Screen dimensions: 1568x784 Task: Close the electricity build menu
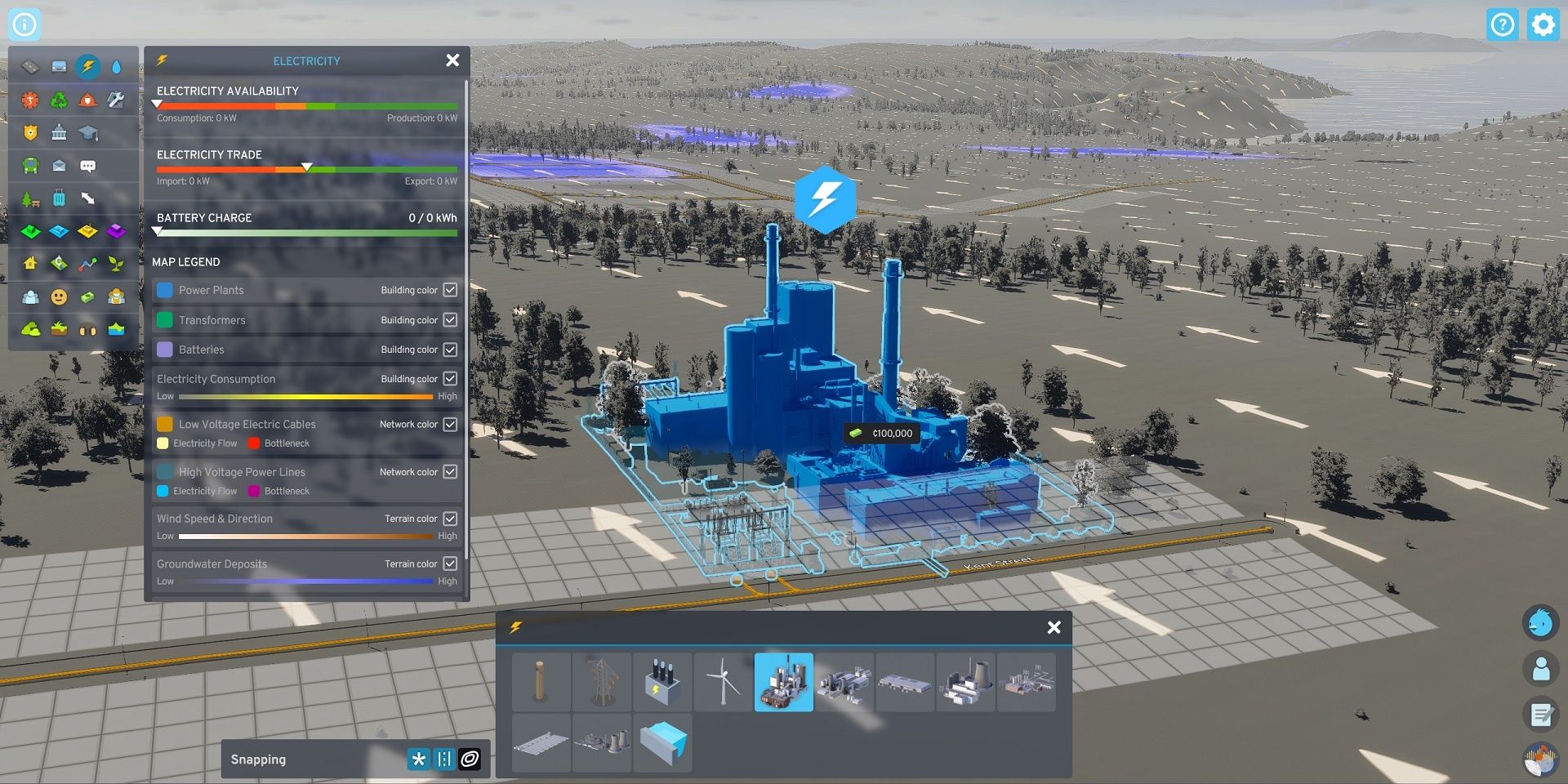1054,627
